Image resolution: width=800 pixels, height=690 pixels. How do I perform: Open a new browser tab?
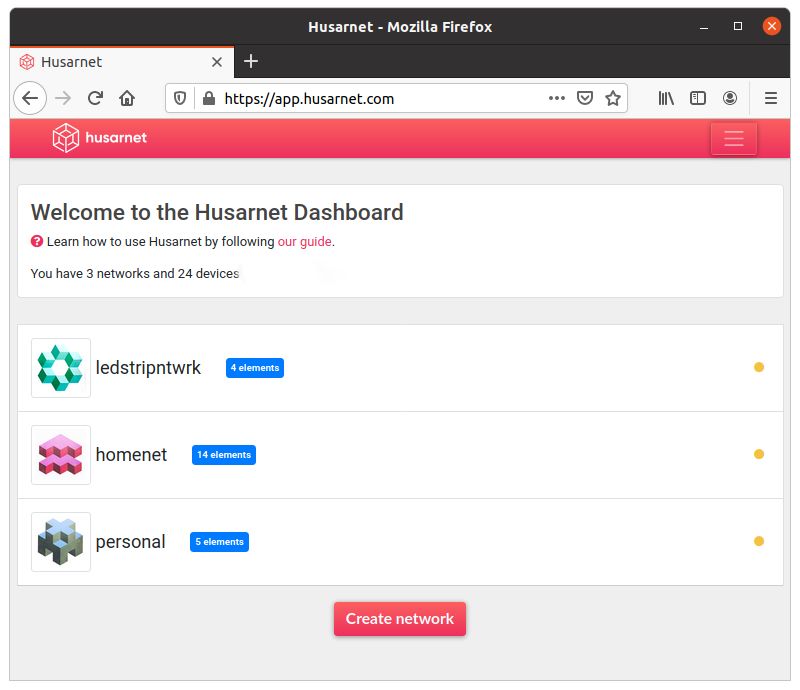click(x=250, y=61)
